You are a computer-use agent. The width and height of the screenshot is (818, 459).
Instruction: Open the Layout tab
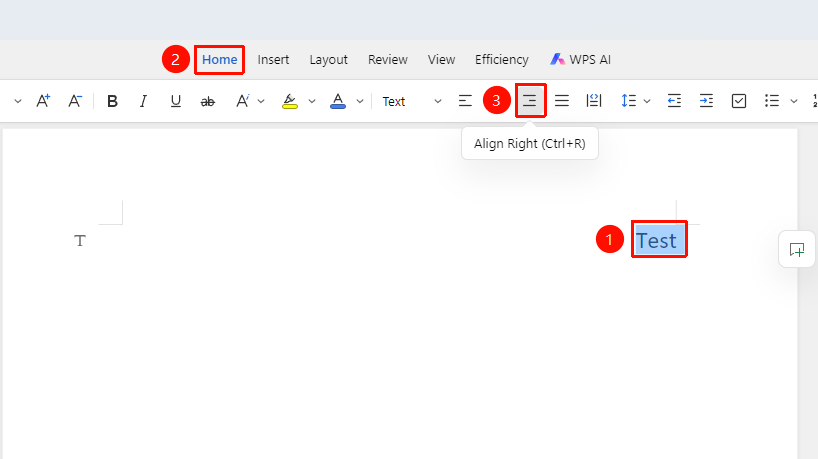(328, 59)
